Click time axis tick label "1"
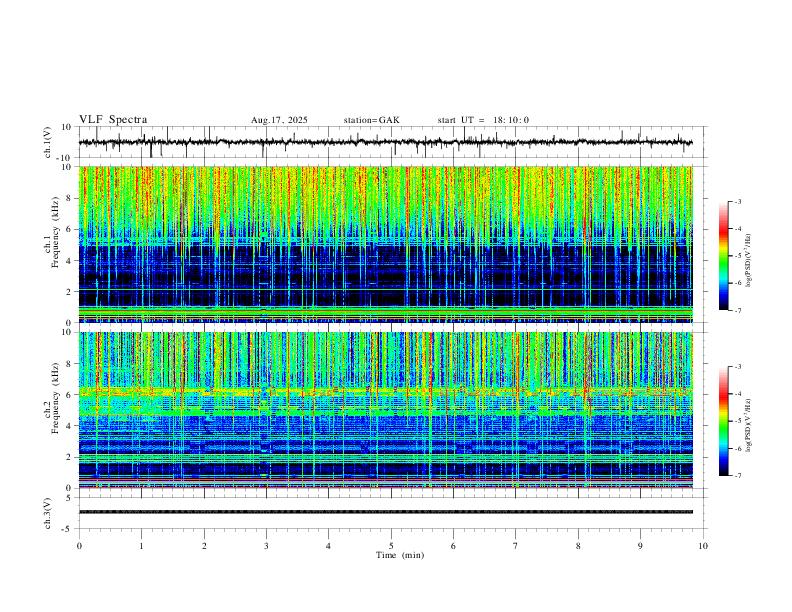Screen dimensions: 792x612 pos(141,546)
